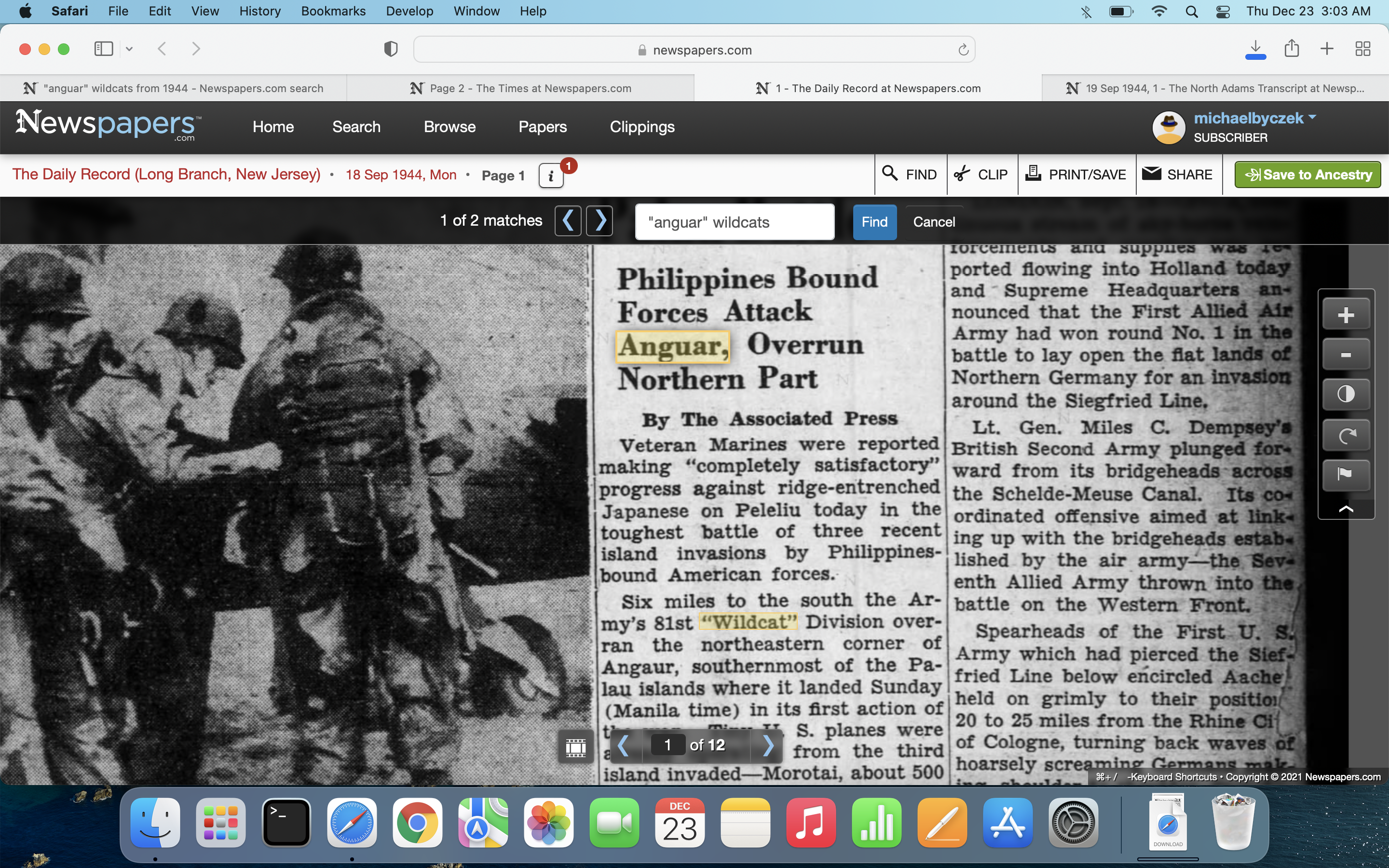
Task: Rotate the newspaper page image
Action: 1346,435
